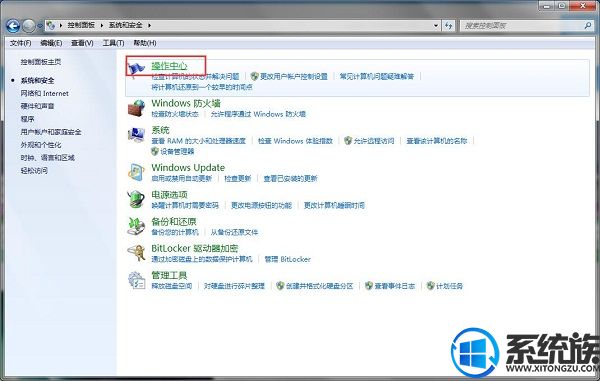Select 外观和个性化 in sidebar
600x381 pixels.
pyautogui.click(x=41, y=145)
